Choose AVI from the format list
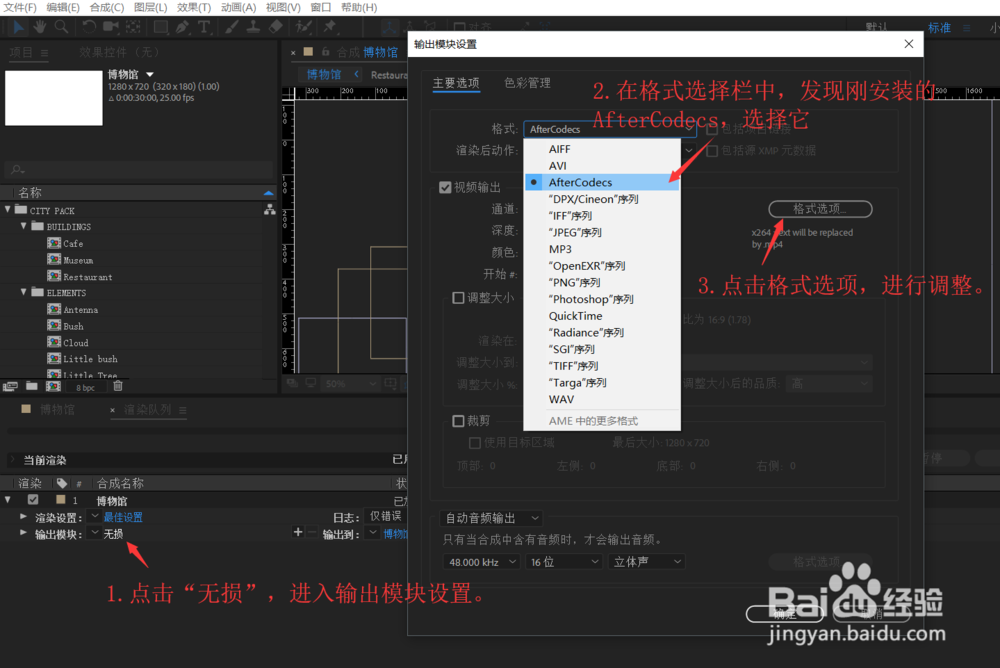Image resolution: width=1000 pixels, height=668 pixels. 602,166
